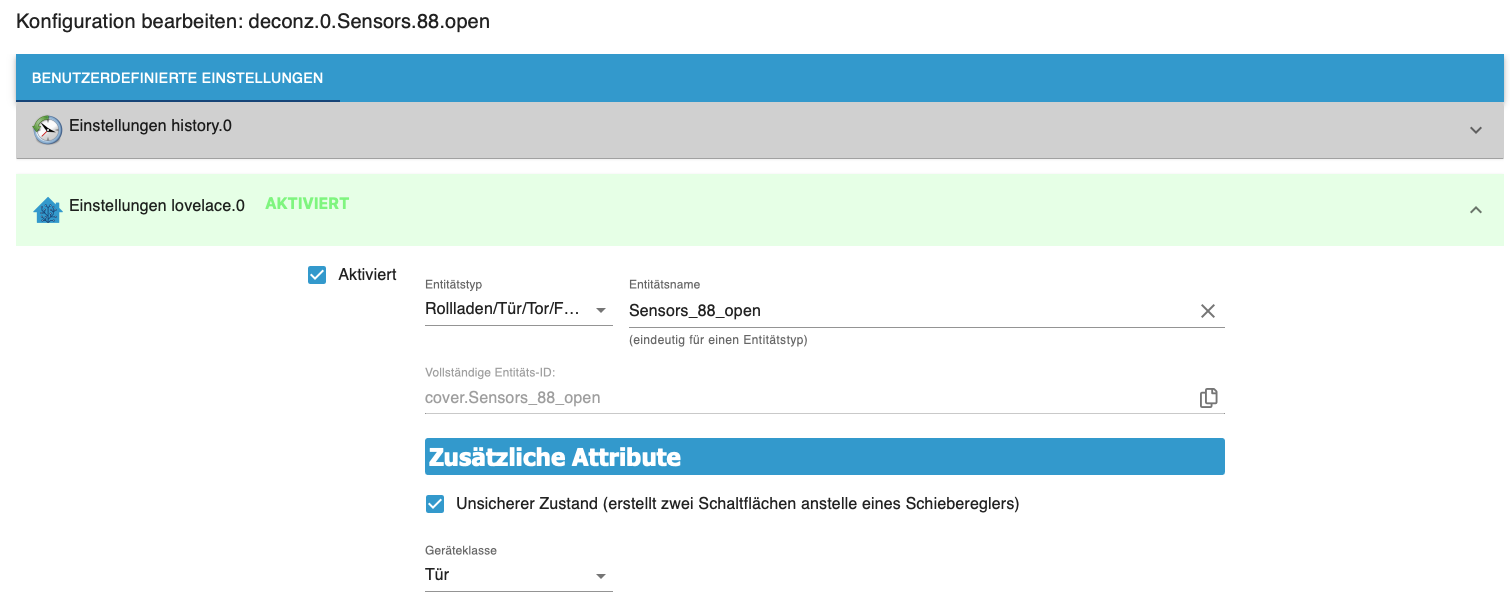
Task: Clear the Entitätsname field with X
Action: click(x=1207, y=311)
